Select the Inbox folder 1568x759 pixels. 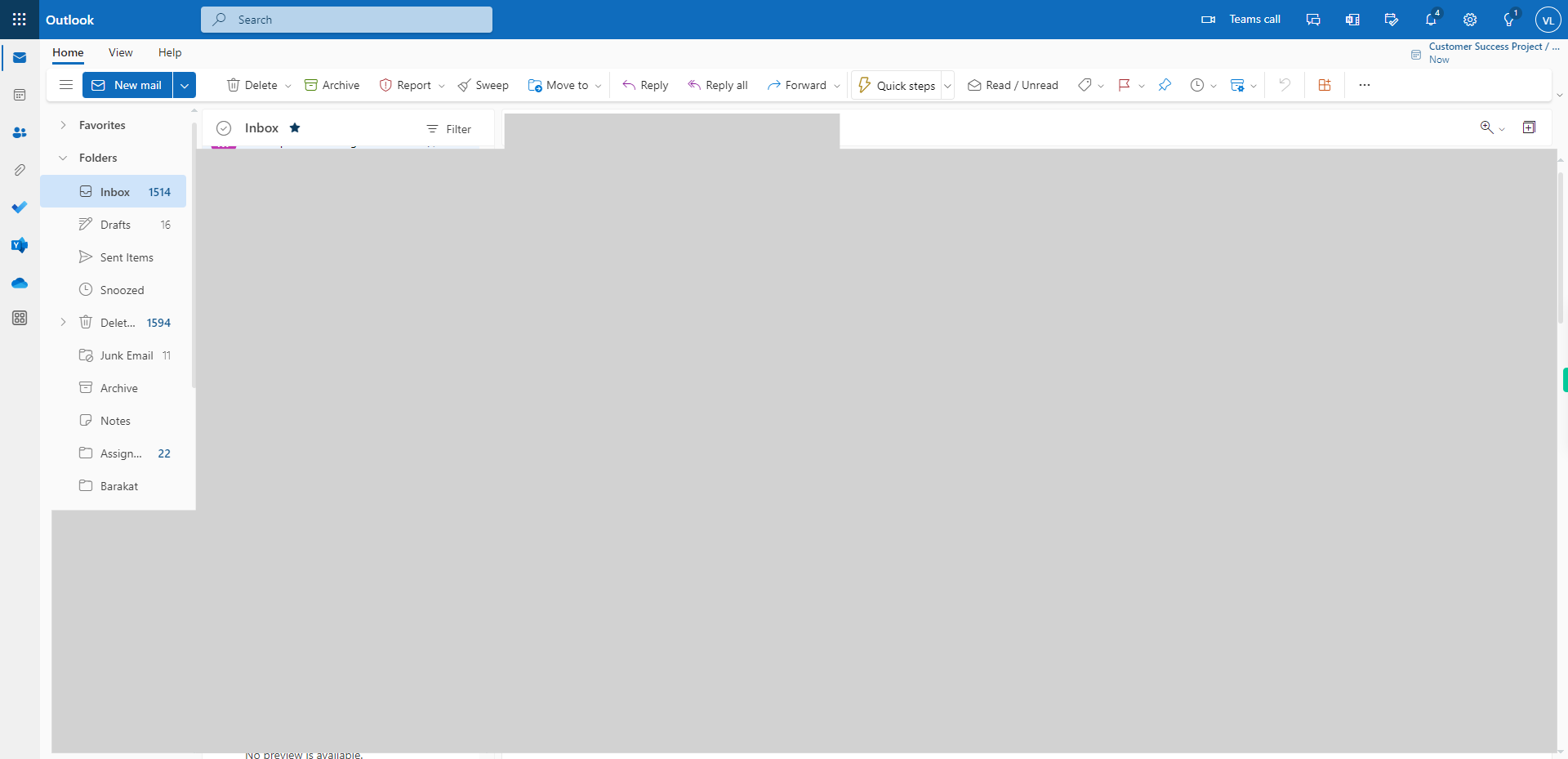114,191
